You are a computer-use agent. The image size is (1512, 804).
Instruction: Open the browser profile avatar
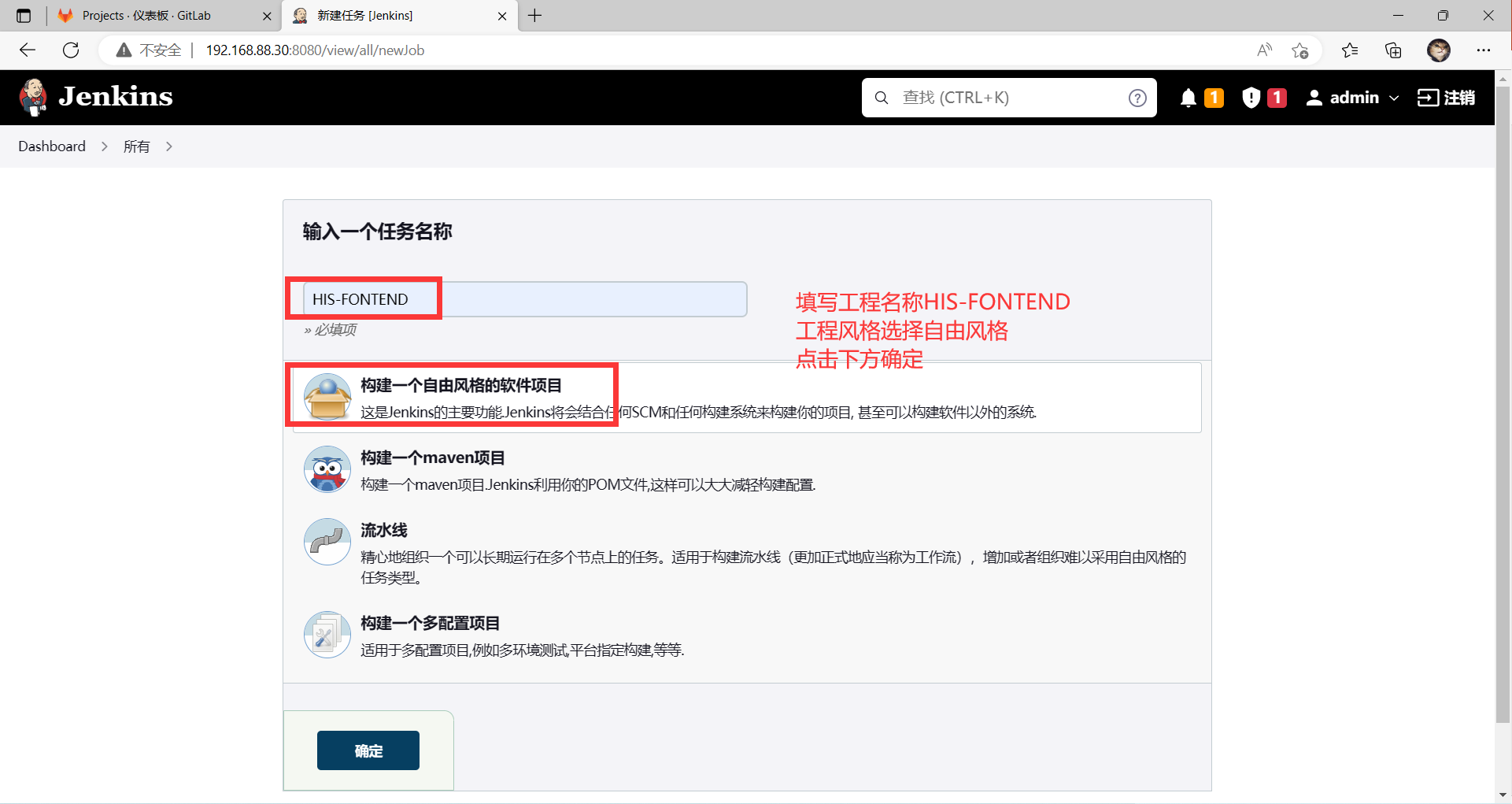[1439, 50]
